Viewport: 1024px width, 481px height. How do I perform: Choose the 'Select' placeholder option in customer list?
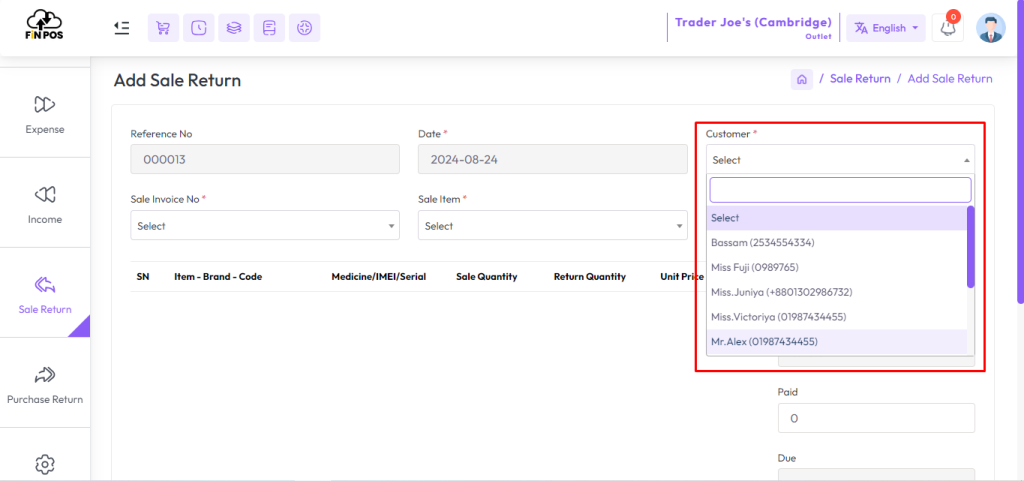pyautogui.click(x=837, y=218)
